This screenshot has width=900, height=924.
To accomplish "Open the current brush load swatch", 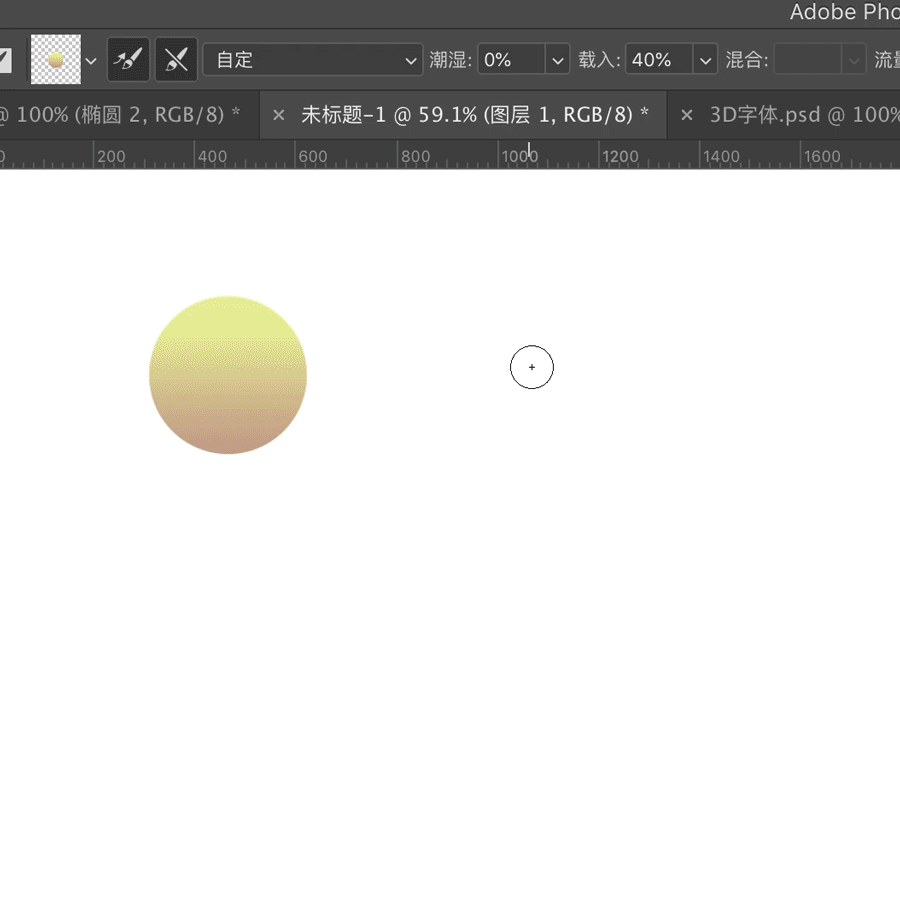I will 55,60.
